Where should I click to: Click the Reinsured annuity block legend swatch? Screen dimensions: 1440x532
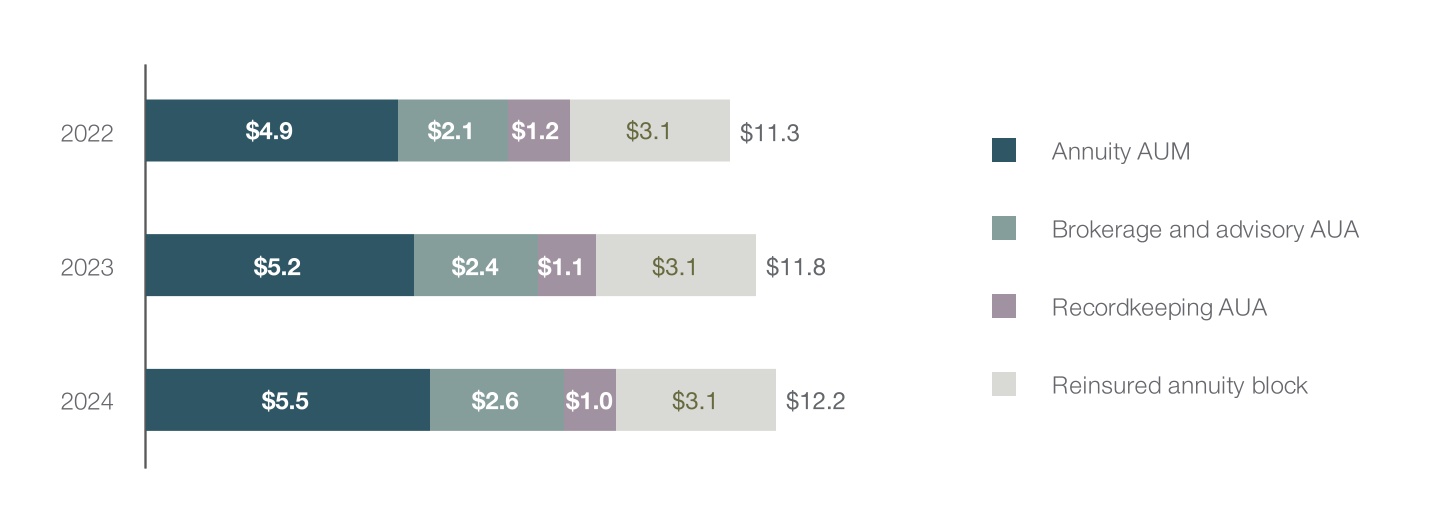pyautogui.click(x=1003, y=384)
